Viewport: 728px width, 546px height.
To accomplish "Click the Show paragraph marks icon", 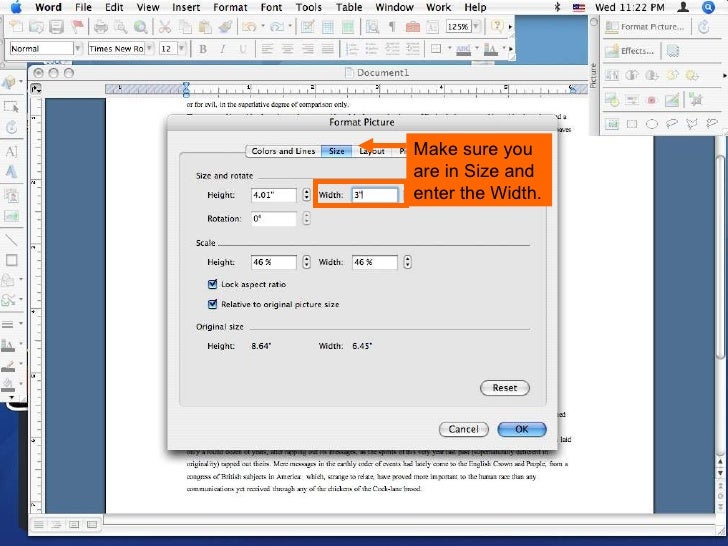I will click(x=392, y=27).
